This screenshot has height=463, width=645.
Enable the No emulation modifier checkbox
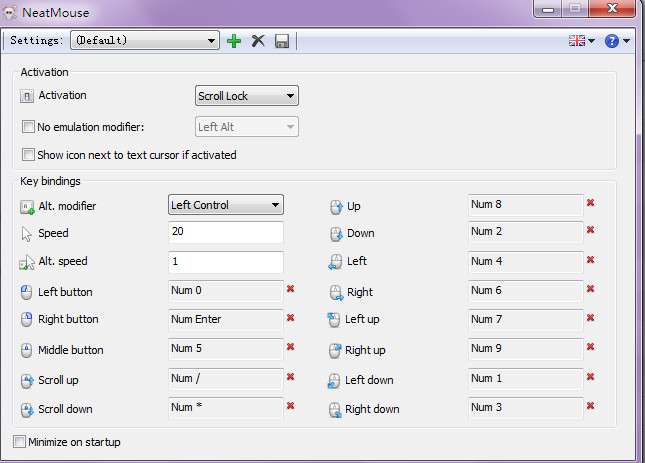28,127
